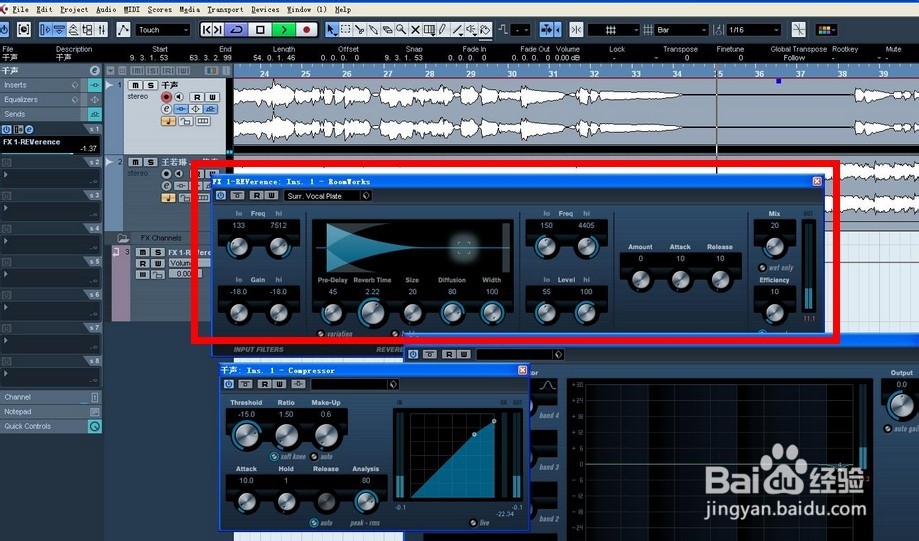The width and height of the screenshot is (919, 541).
Task: Select the Range Selection tool
Action: pyautogui.click(x=346, y=30)
